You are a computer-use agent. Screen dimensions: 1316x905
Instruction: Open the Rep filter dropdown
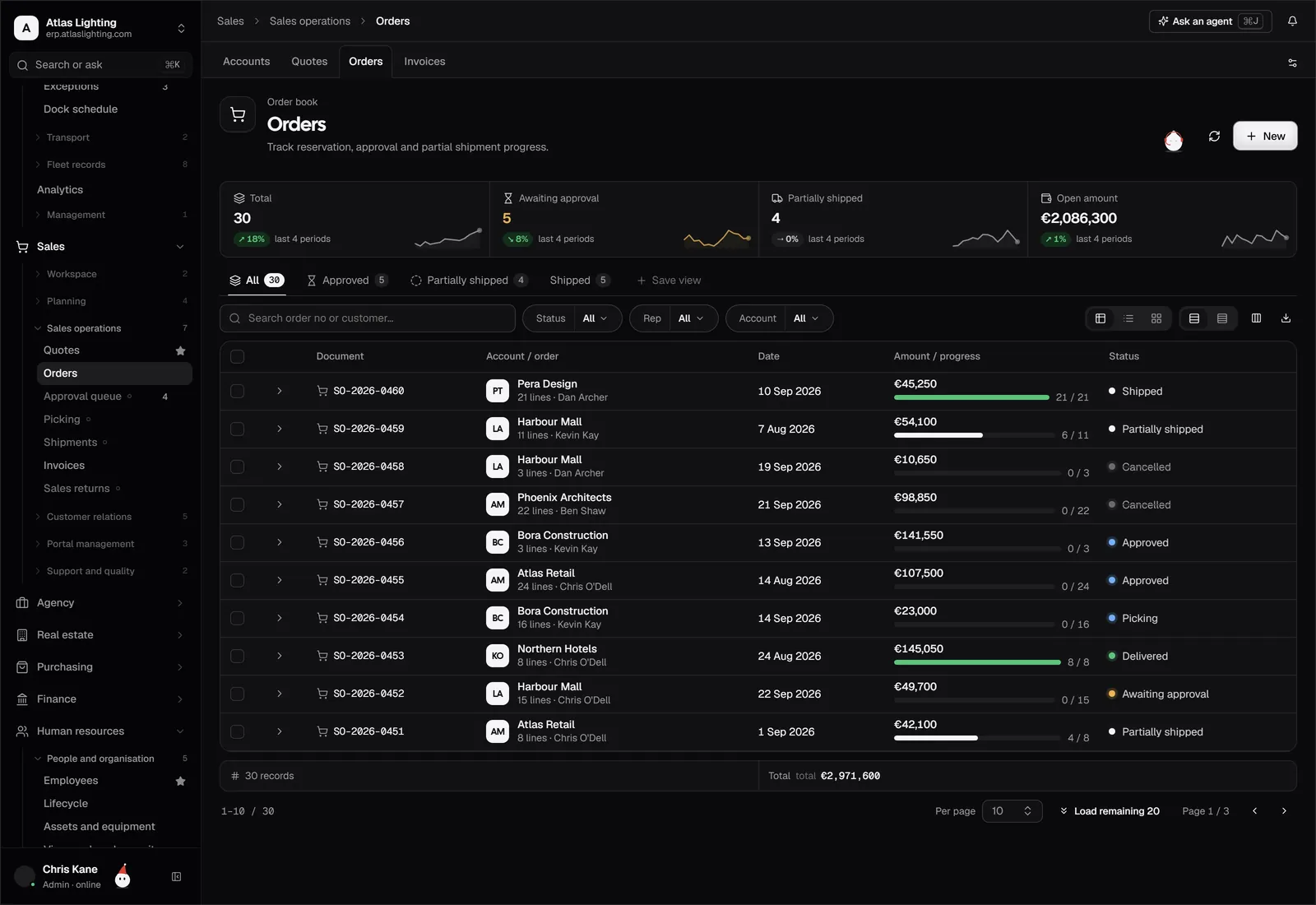(674, 318)
